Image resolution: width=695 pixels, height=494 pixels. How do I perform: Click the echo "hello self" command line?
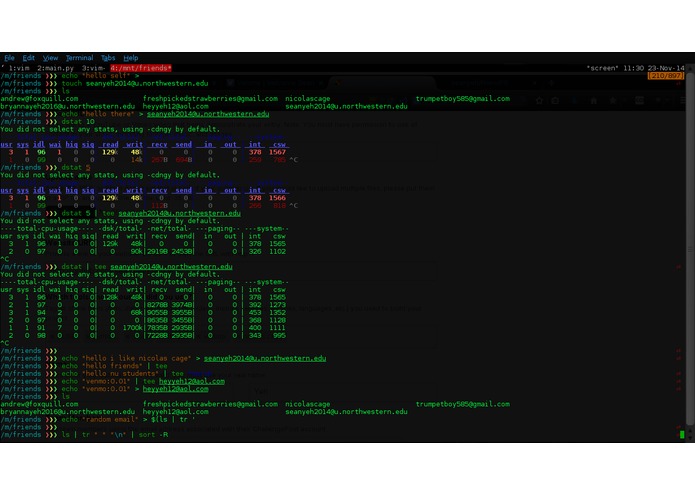coord(100,76)
